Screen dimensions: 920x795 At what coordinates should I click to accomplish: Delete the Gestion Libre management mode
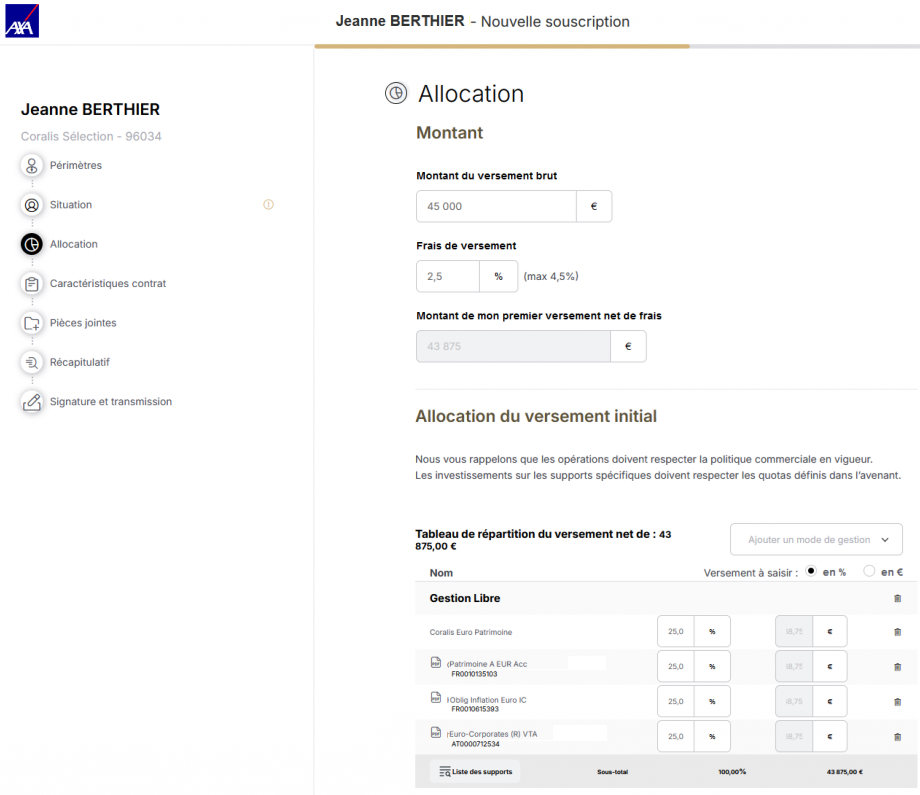pyautogui.click(x=896, y=598)
